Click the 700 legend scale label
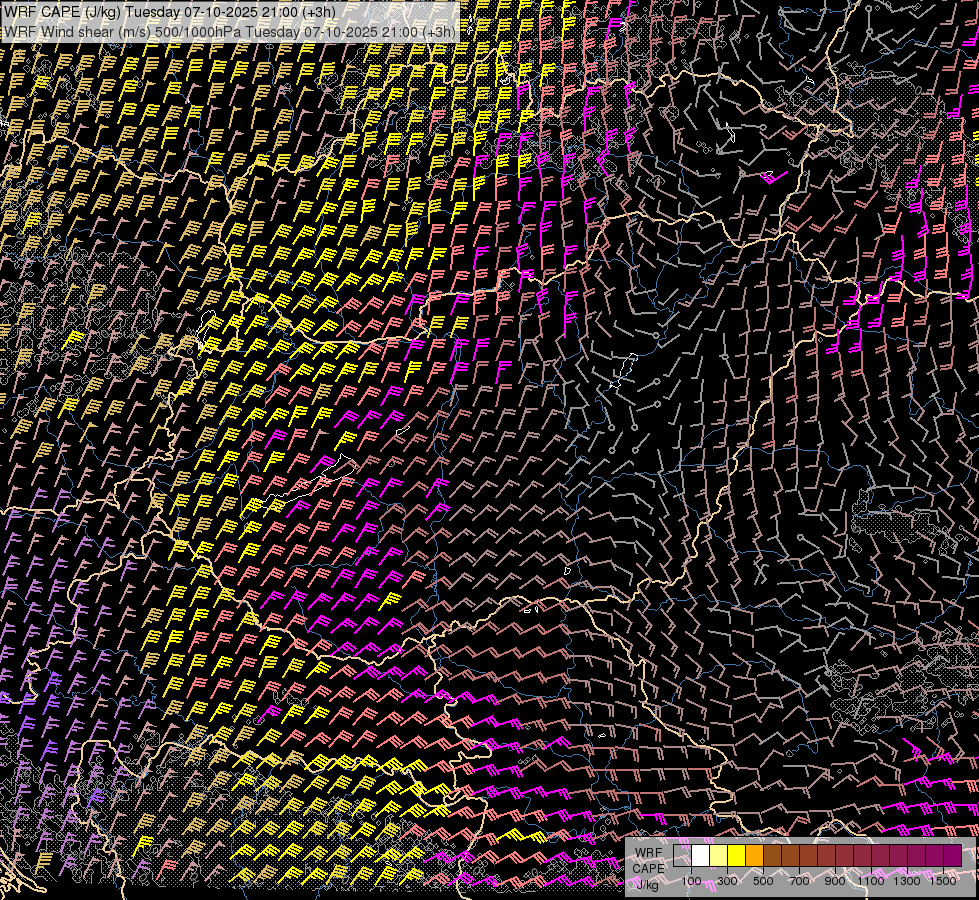Viewport: 979px width, 900px height. tap(800, 881)
